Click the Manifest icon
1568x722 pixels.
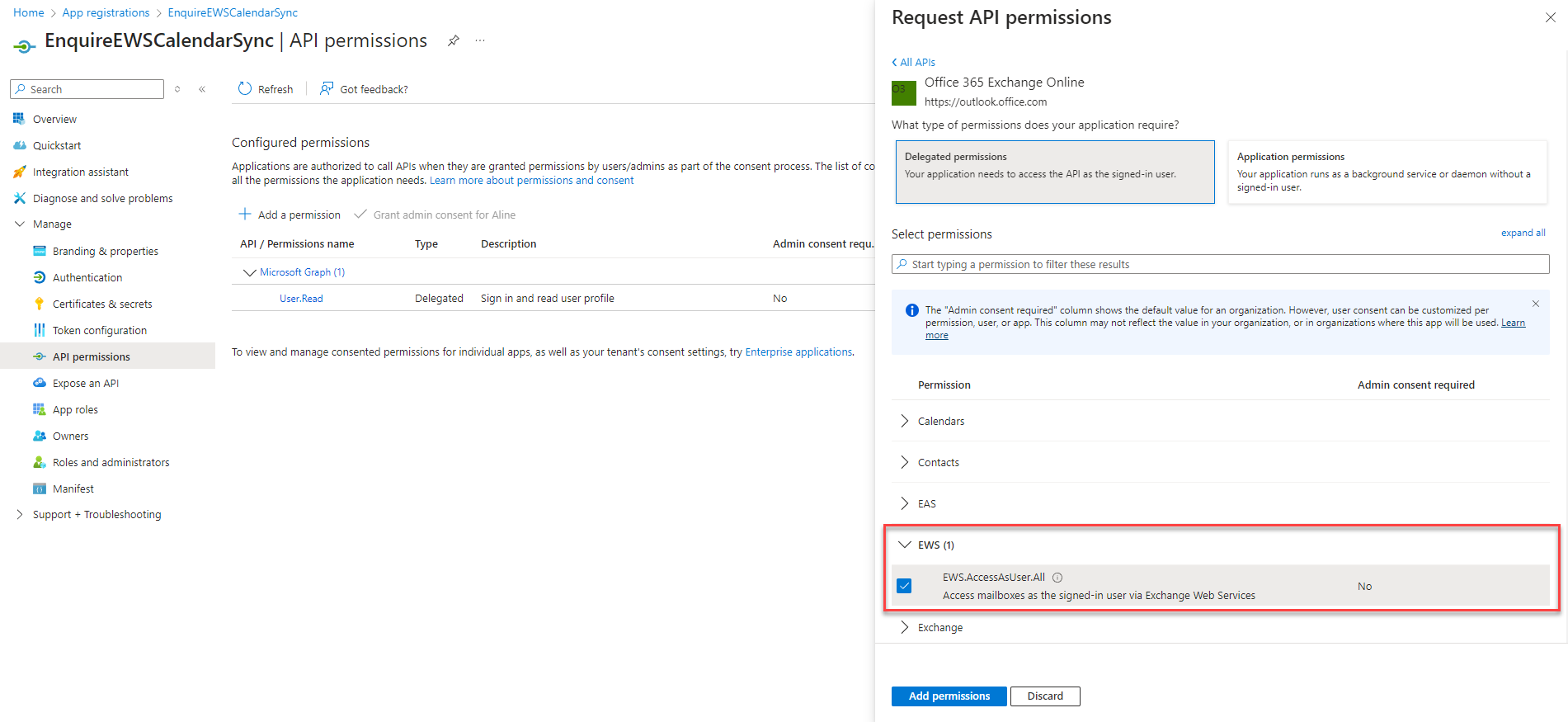coord(39,488)
